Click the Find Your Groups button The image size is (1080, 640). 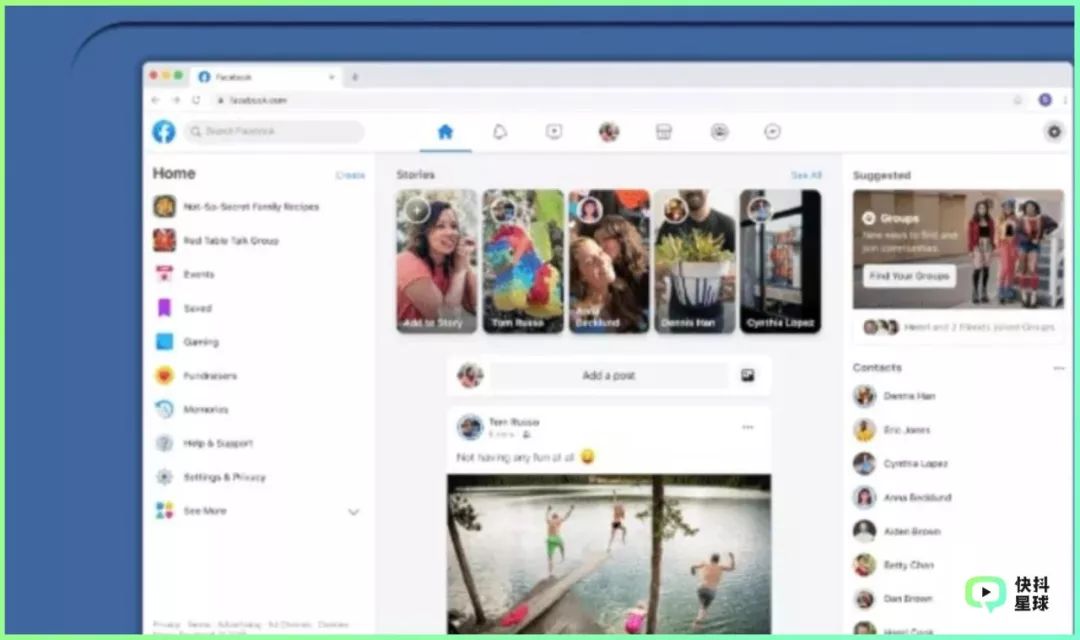[909, 276]
